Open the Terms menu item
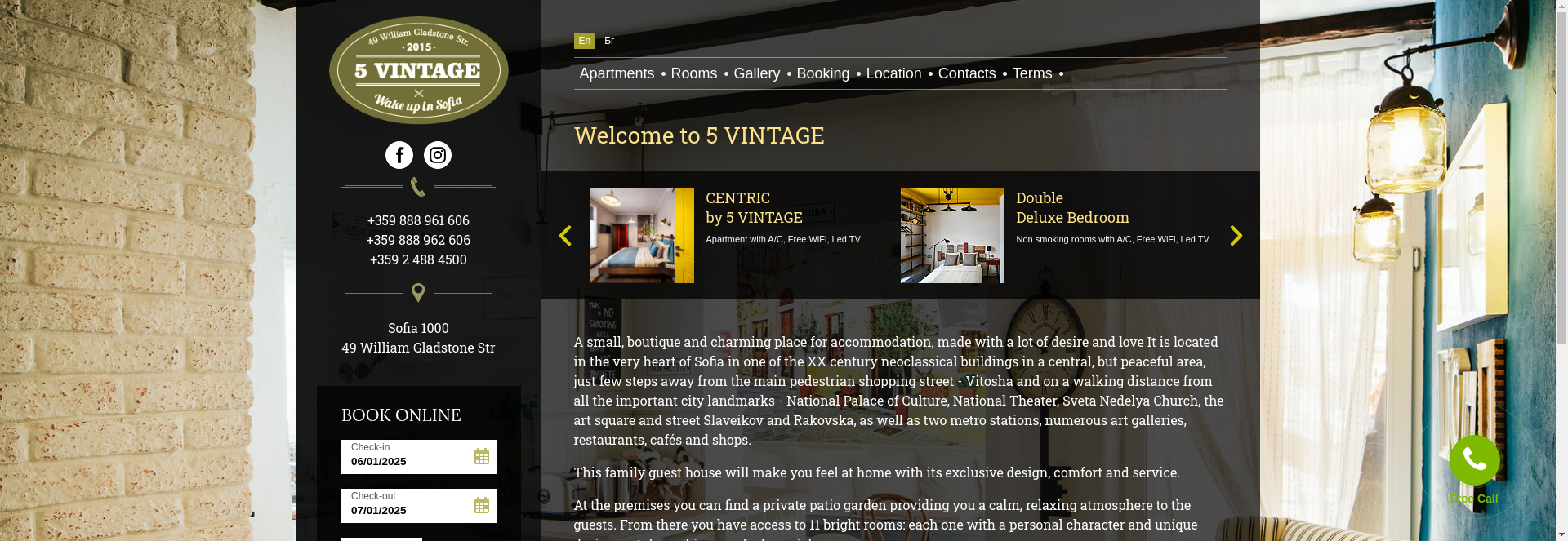Image resolution: width=1568 pixels, height=541 pixels. coord(1032,73)
